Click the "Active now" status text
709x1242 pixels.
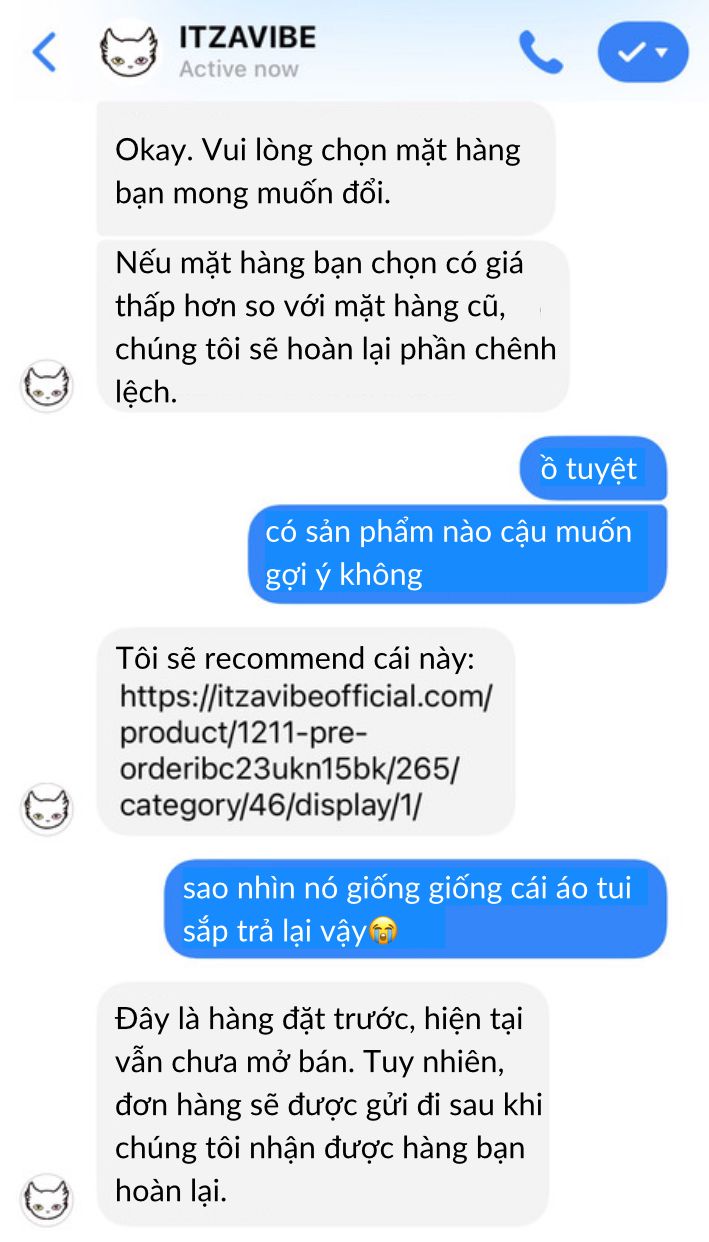(238, 69)
